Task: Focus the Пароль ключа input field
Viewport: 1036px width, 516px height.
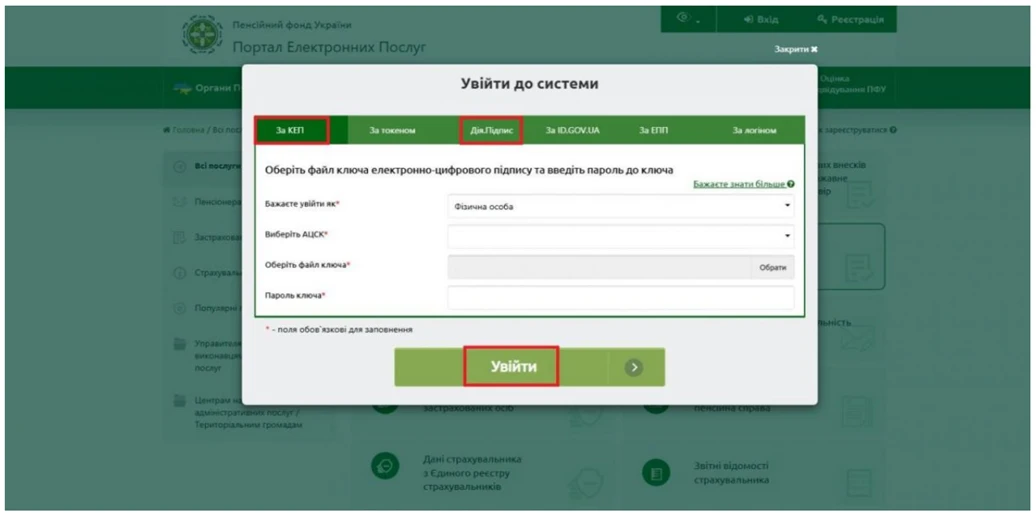Action: [x=621, y=297]
